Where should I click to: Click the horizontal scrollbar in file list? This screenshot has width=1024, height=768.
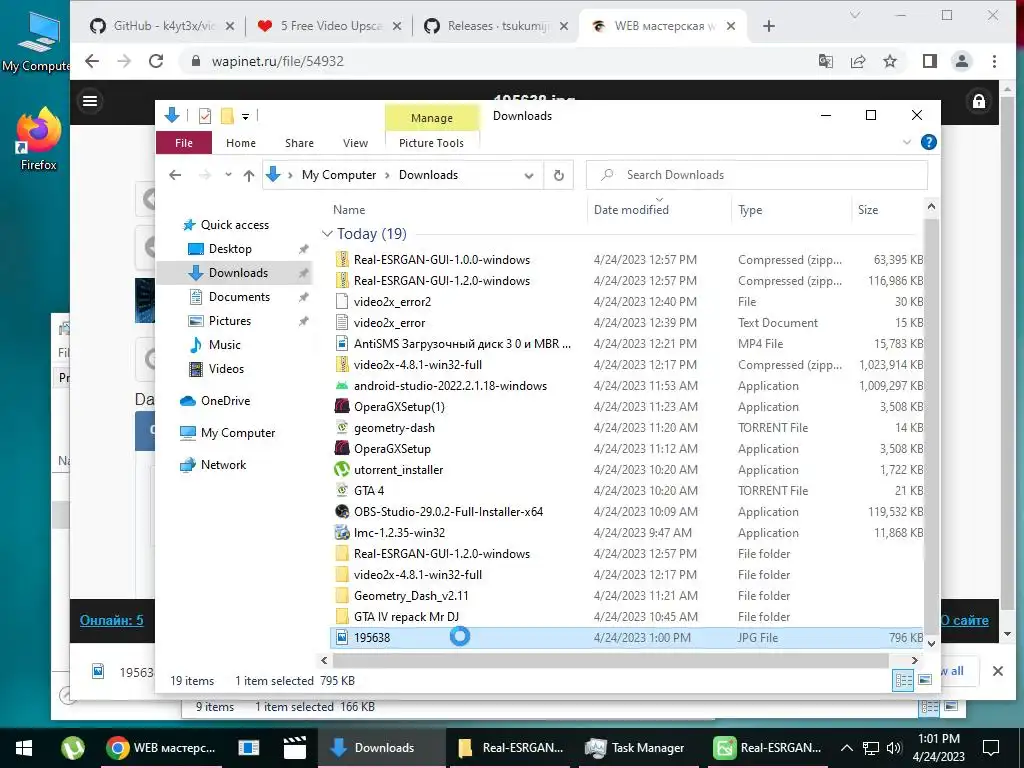tap(611, 660)
